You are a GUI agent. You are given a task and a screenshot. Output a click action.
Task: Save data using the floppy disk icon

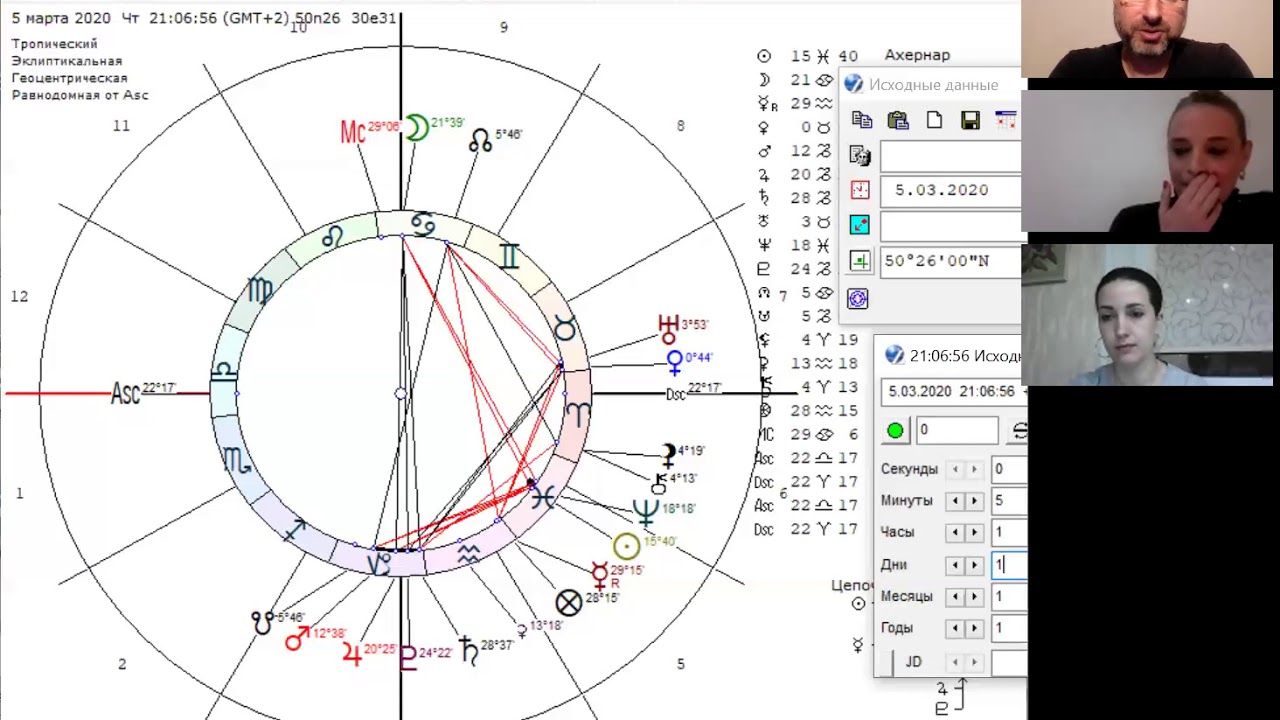click(x=970, y=120)
